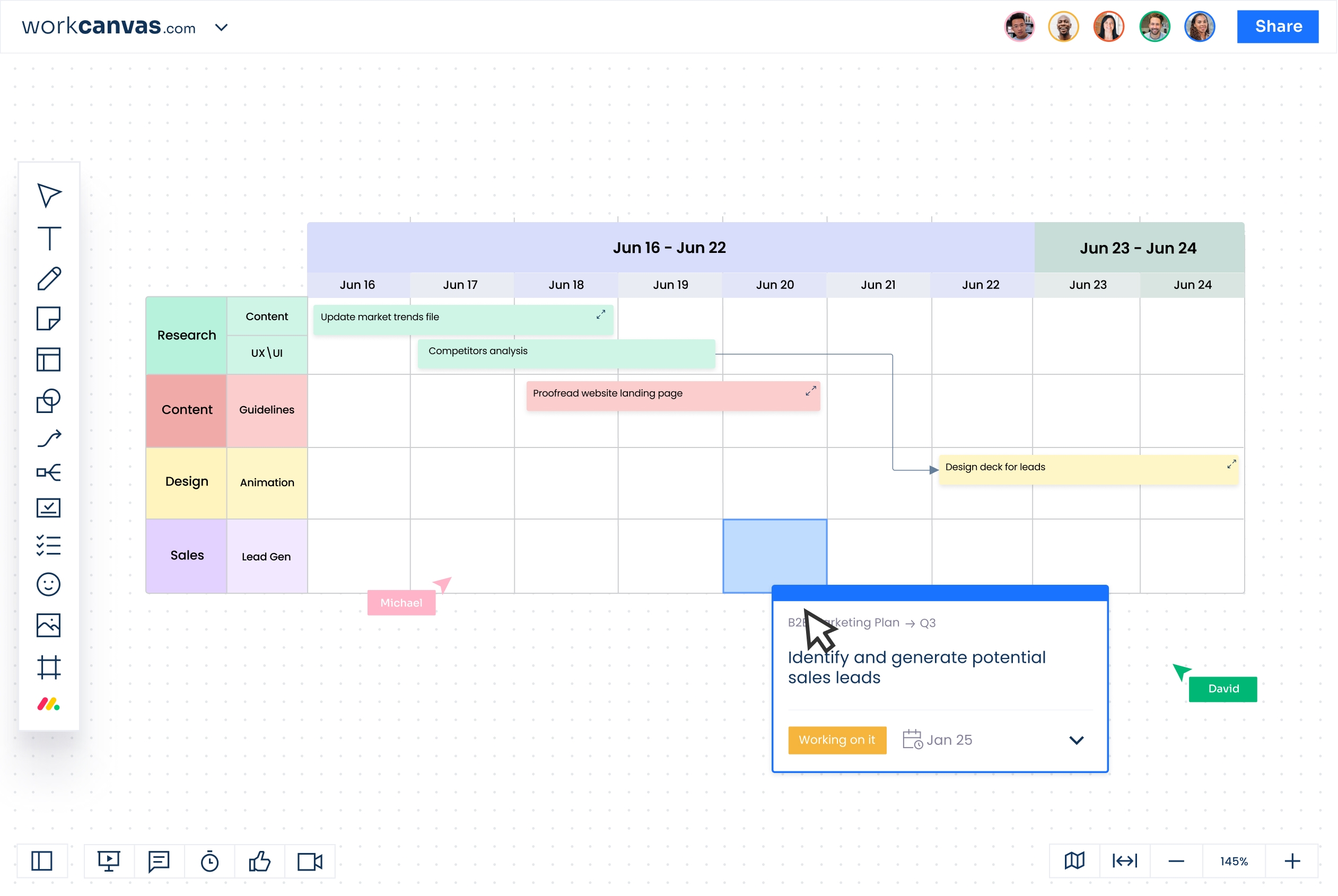
Task: Expand the Update market trends file card
Action: 600,314
